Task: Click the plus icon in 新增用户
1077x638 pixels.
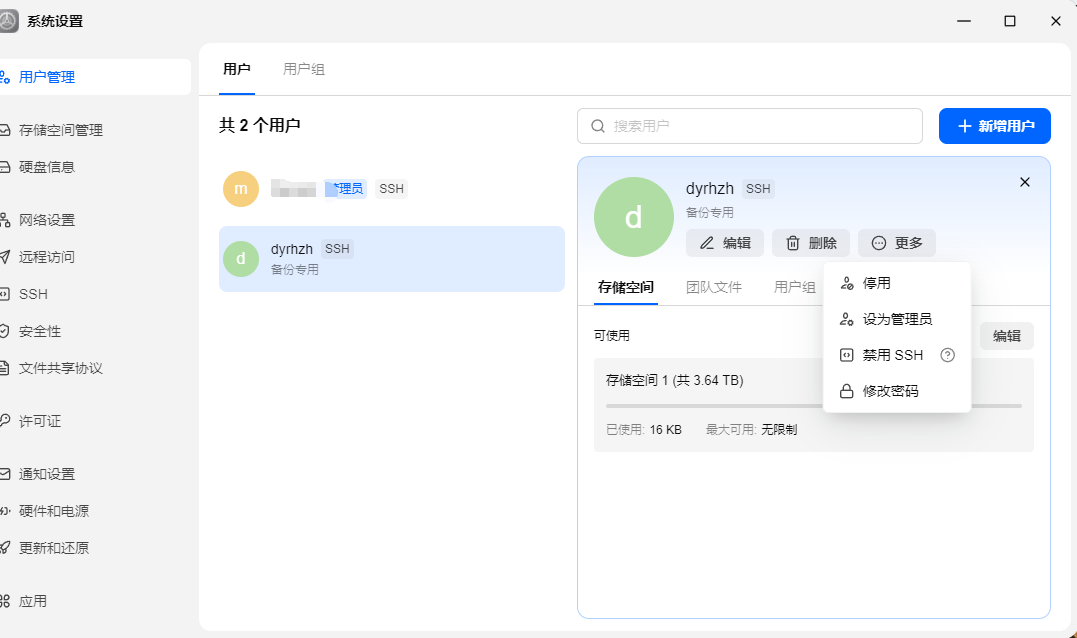Action: point(964,126)
